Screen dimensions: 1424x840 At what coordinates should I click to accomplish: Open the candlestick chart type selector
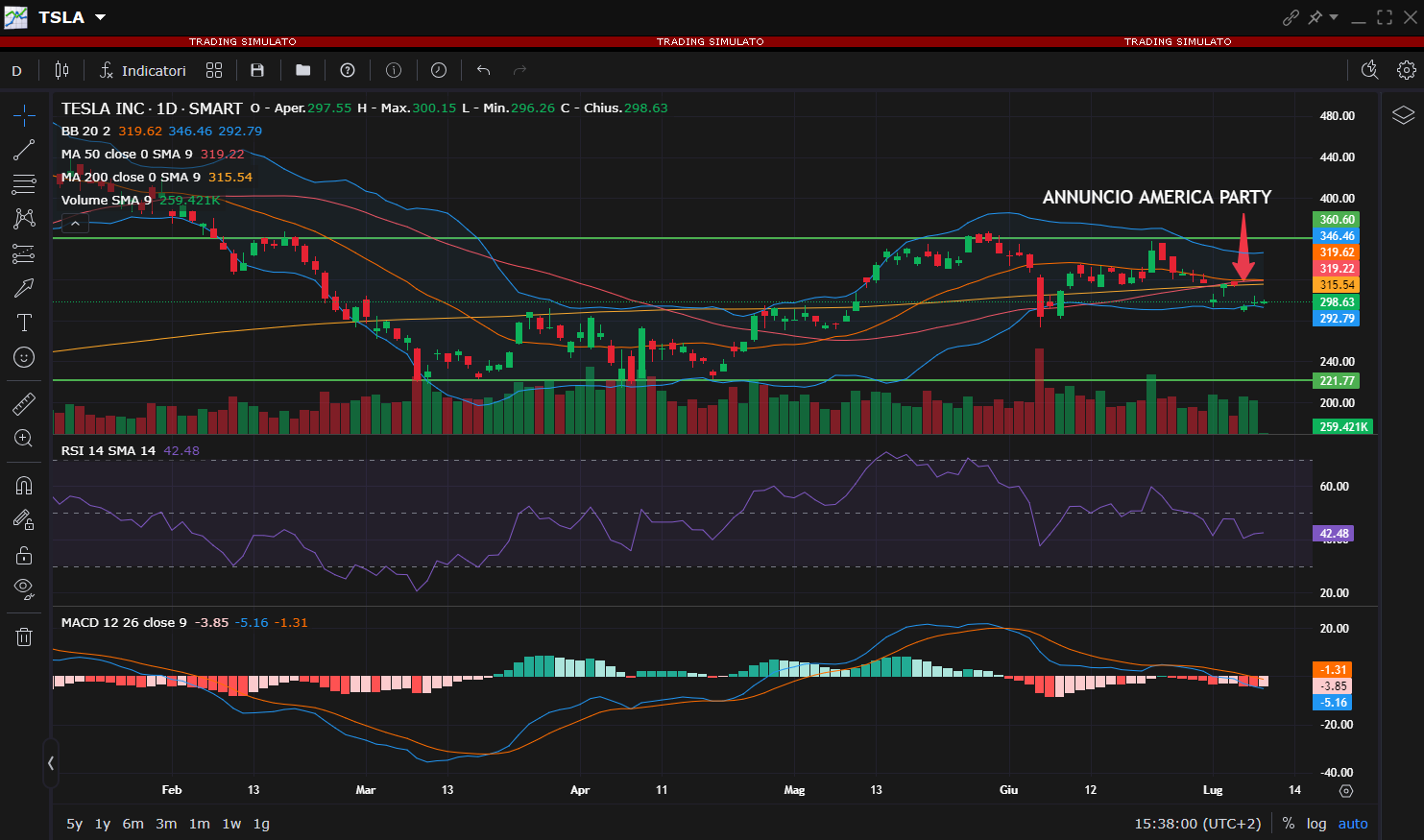click(x=62, y=70)
